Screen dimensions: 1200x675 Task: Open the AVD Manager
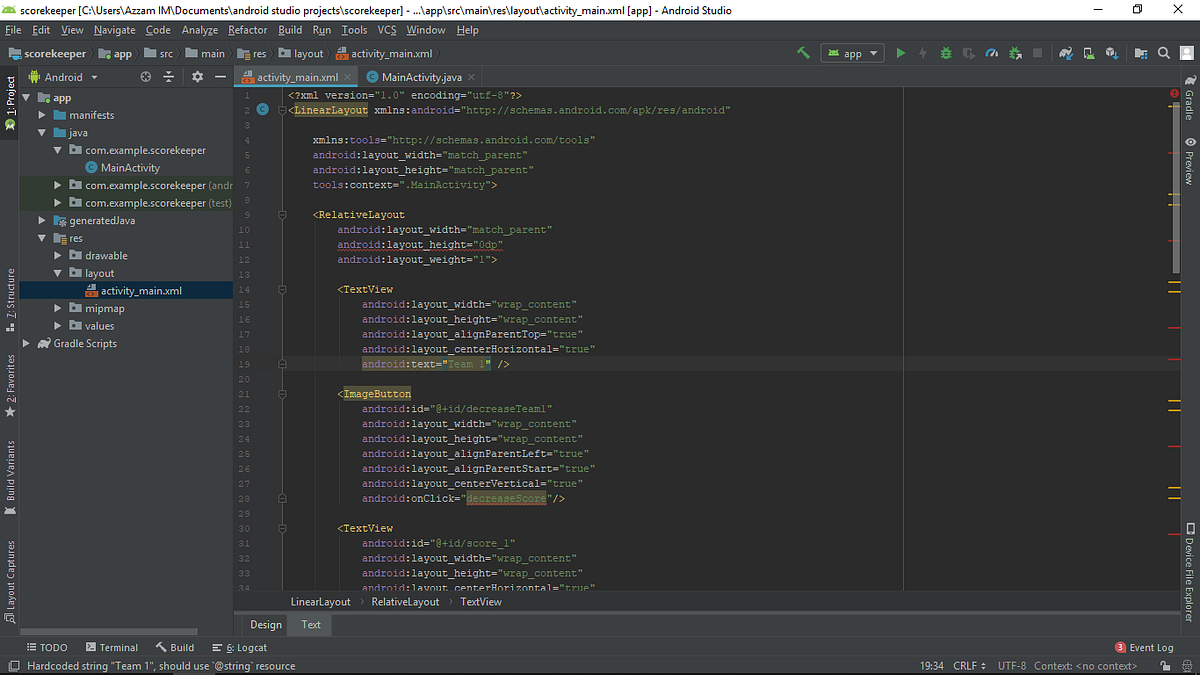pos(1089,52)
